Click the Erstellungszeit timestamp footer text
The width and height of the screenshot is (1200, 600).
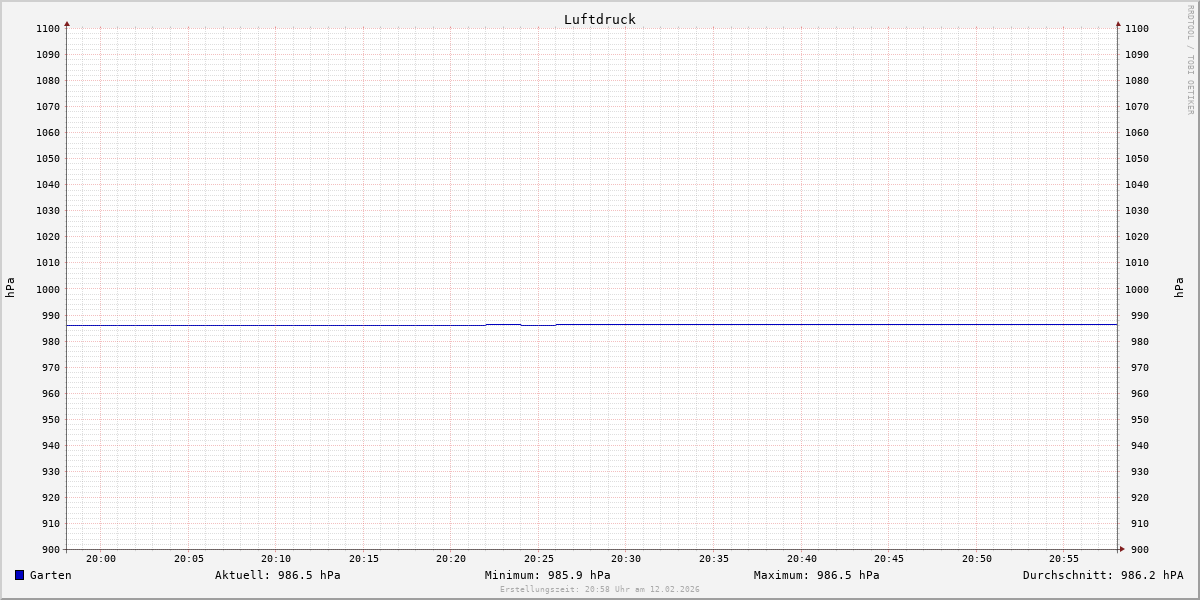pos(599,589)
